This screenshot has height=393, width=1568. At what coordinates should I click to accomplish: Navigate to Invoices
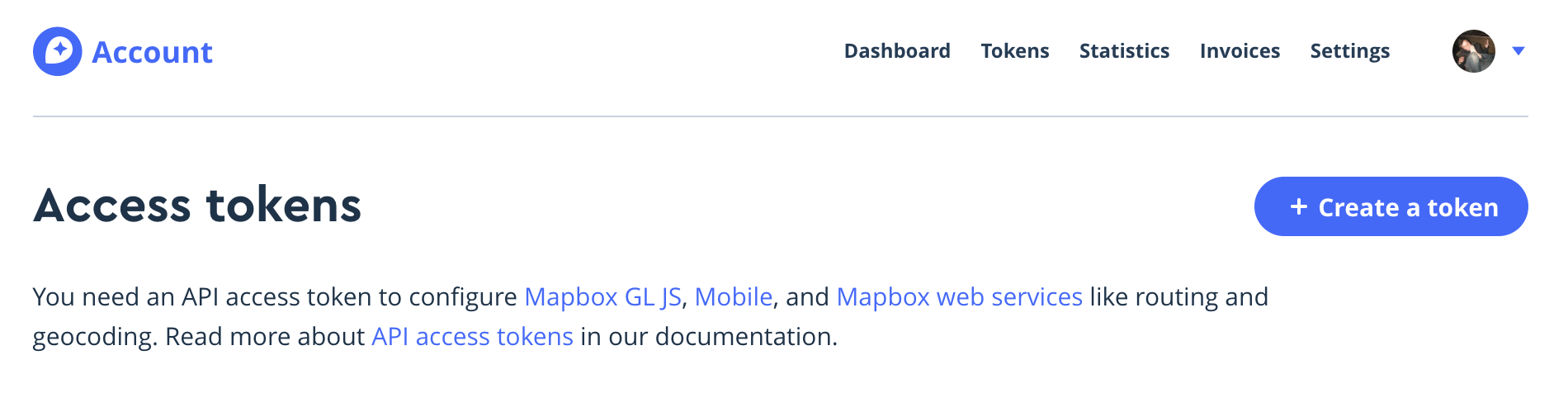[x=1240, y=51]
